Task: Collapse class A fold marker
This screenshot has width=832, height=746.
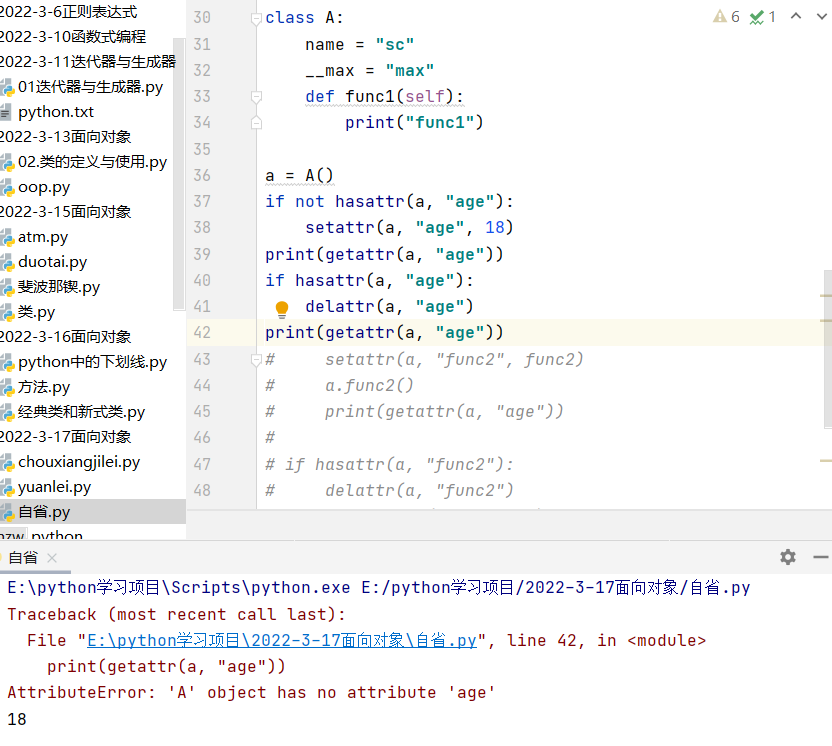Action: coord(256,19)
